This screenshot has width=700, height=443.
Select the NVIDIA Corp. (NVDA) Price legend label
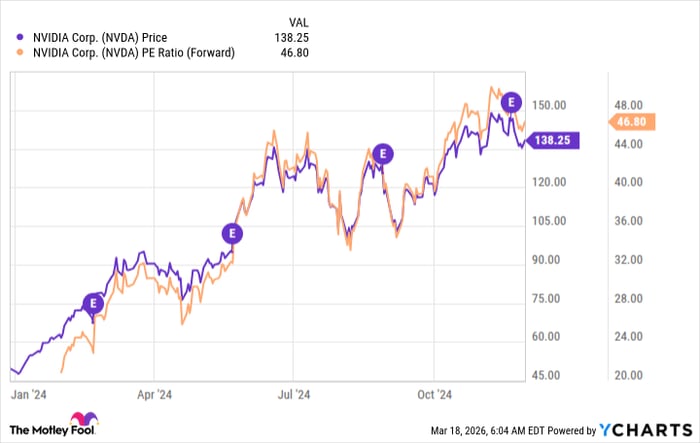click(102, 38)
